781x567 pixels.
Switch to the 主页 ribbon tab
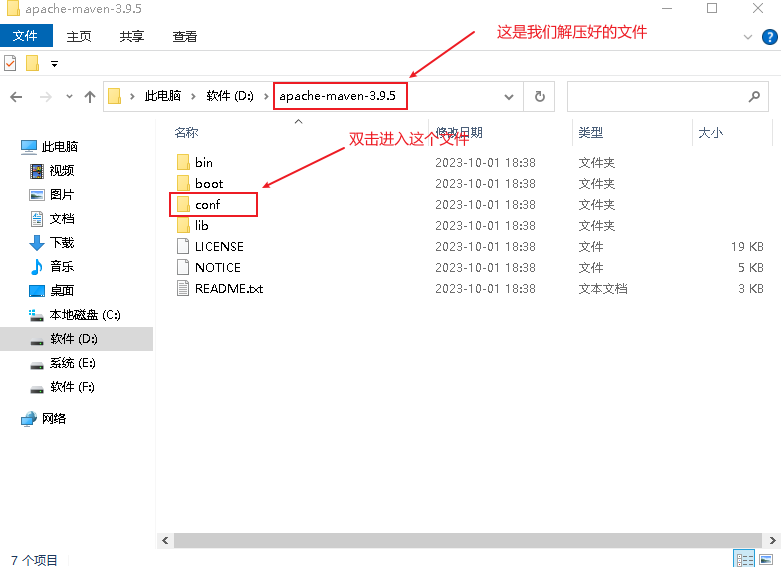pyautogui.click(x=79, y=36)
